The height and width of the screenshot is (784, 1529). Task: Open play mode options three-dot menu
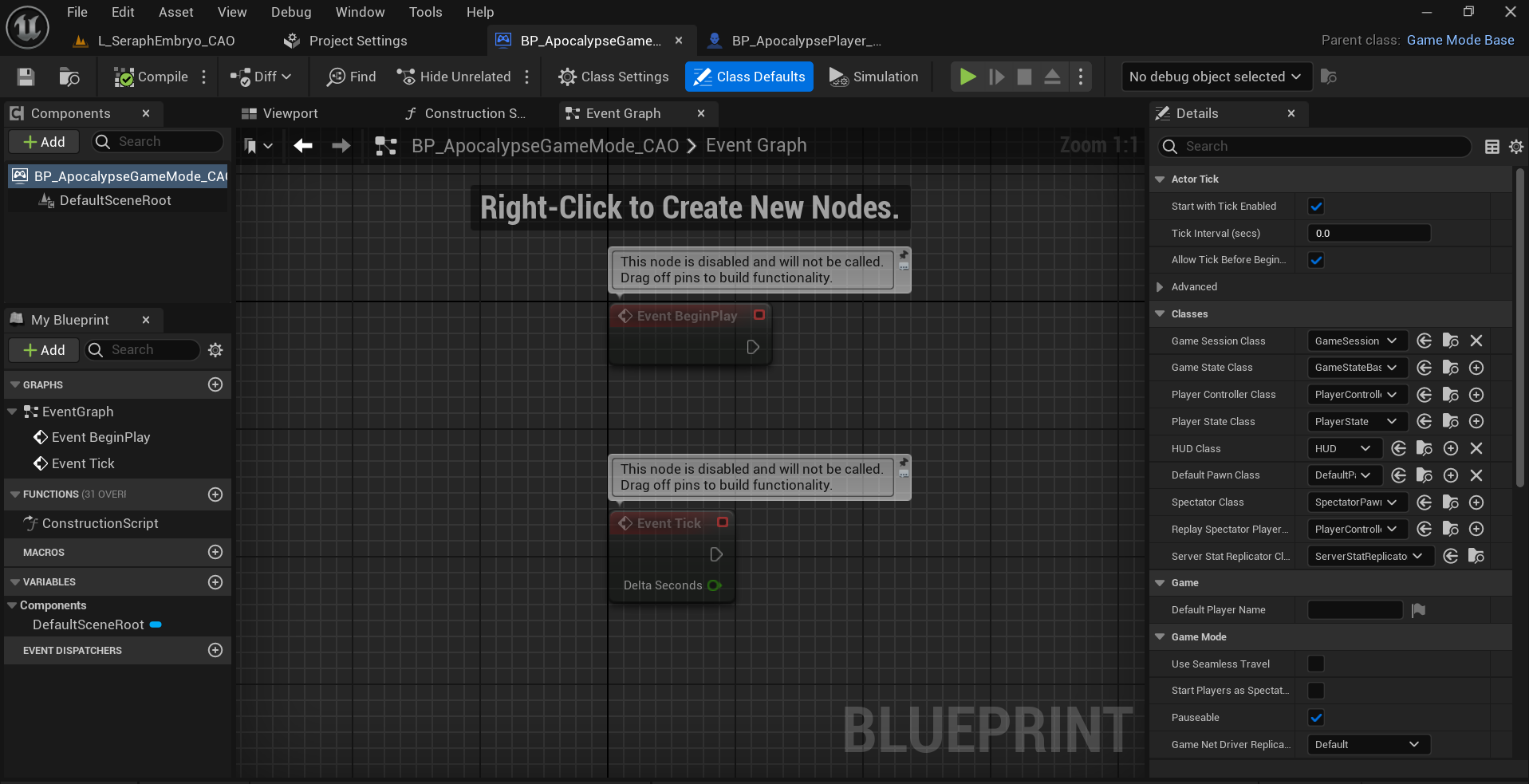tap(1081, 77)
